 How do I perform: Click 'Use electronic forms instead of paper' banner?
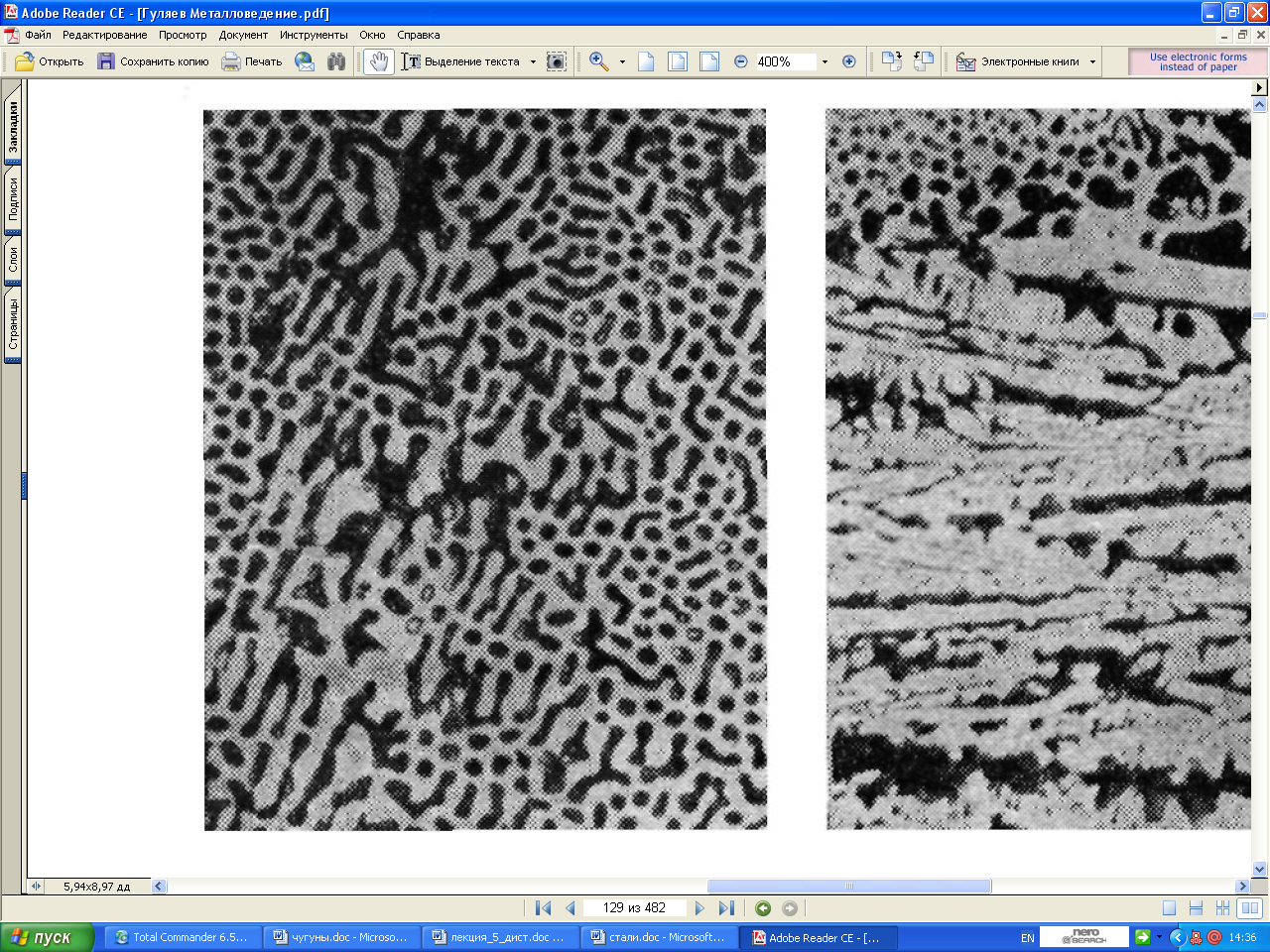coord(1198,61)
